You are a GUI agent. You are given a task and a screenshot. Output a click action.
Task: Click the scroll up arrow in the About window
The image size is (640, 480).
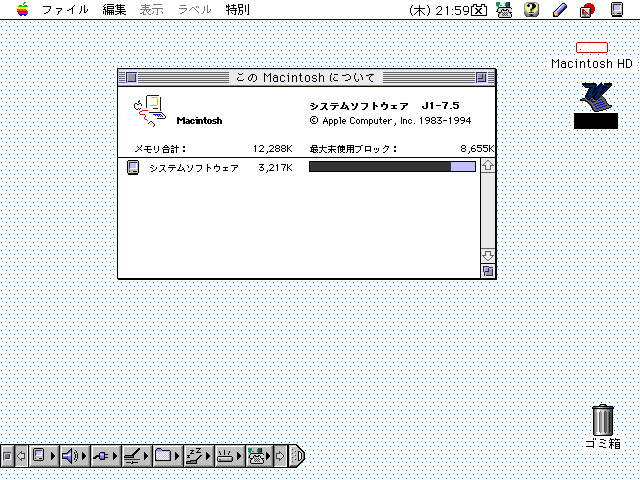click(488, 165)
